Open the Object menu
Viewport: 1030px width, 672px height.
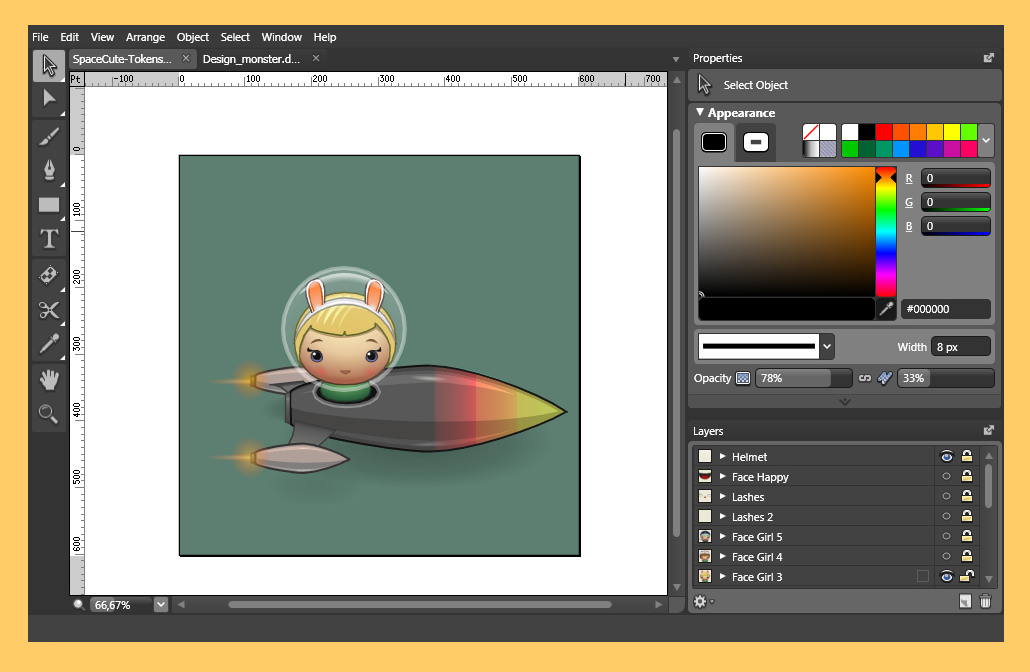192,37
